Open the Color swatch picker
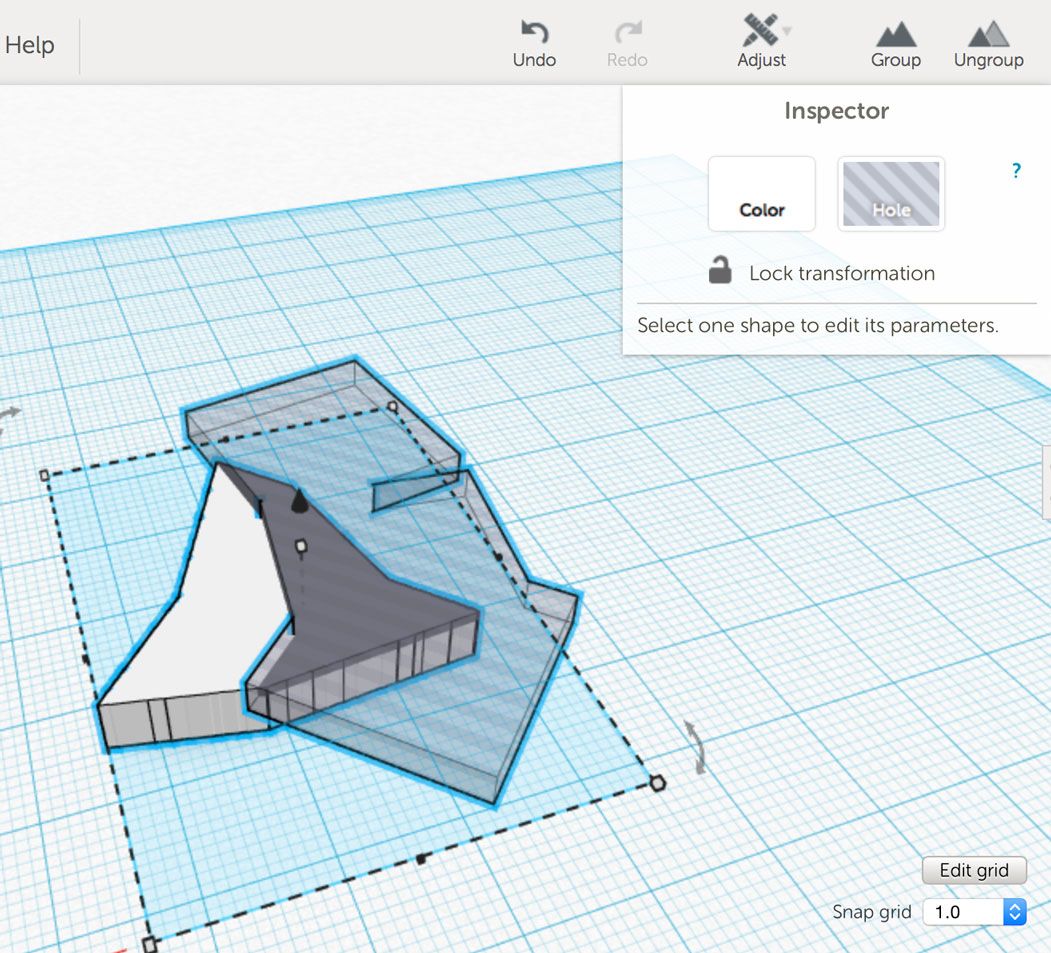 761,193
